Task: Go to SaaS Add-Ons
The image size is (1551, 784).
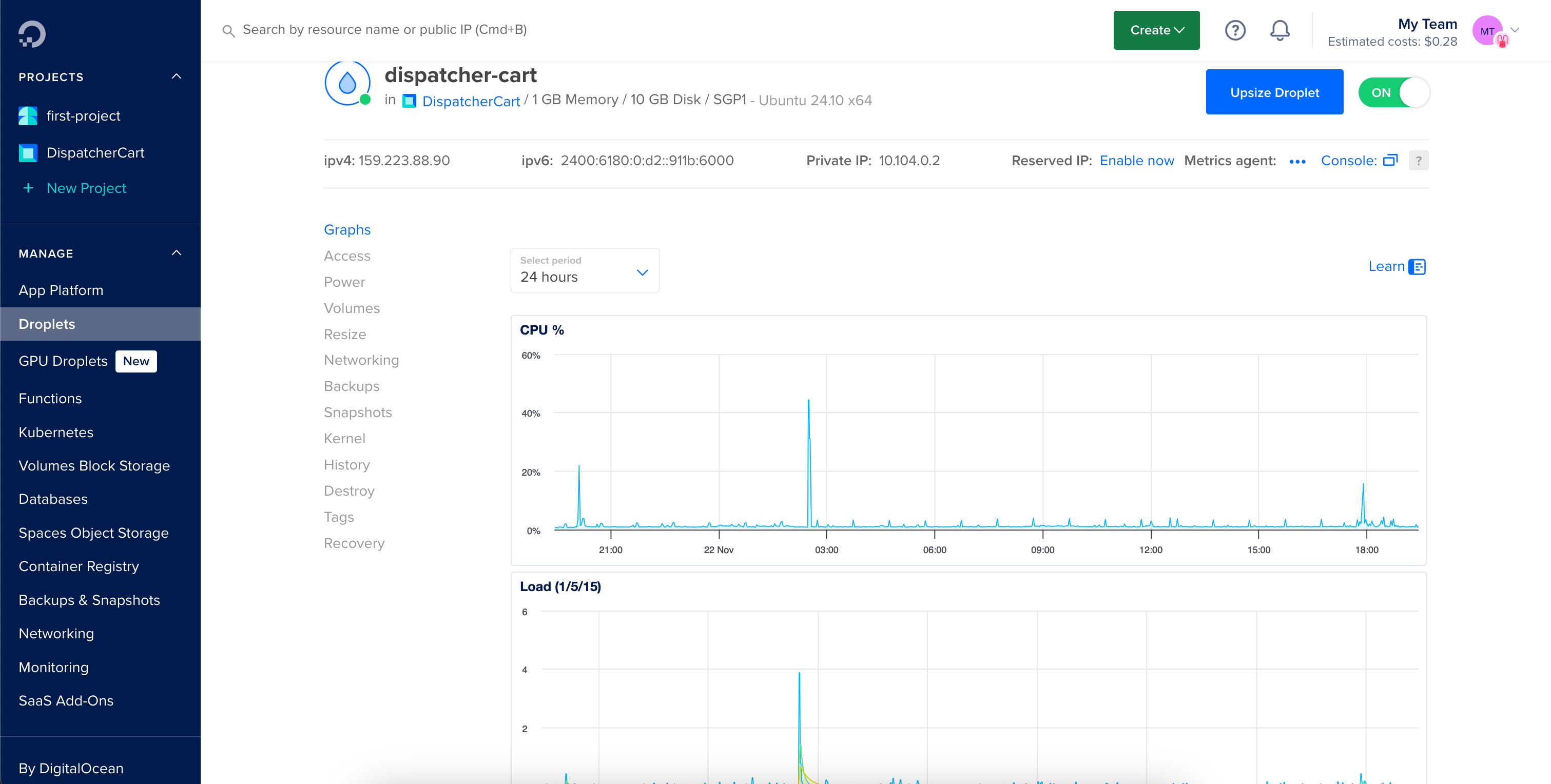Action: pos(66,701)
